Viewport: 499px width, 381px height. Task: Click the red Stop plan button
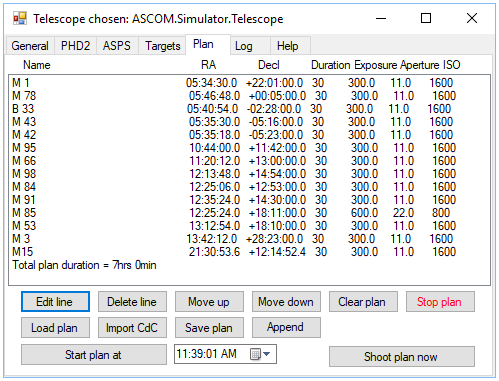click(x=440, y=302)
